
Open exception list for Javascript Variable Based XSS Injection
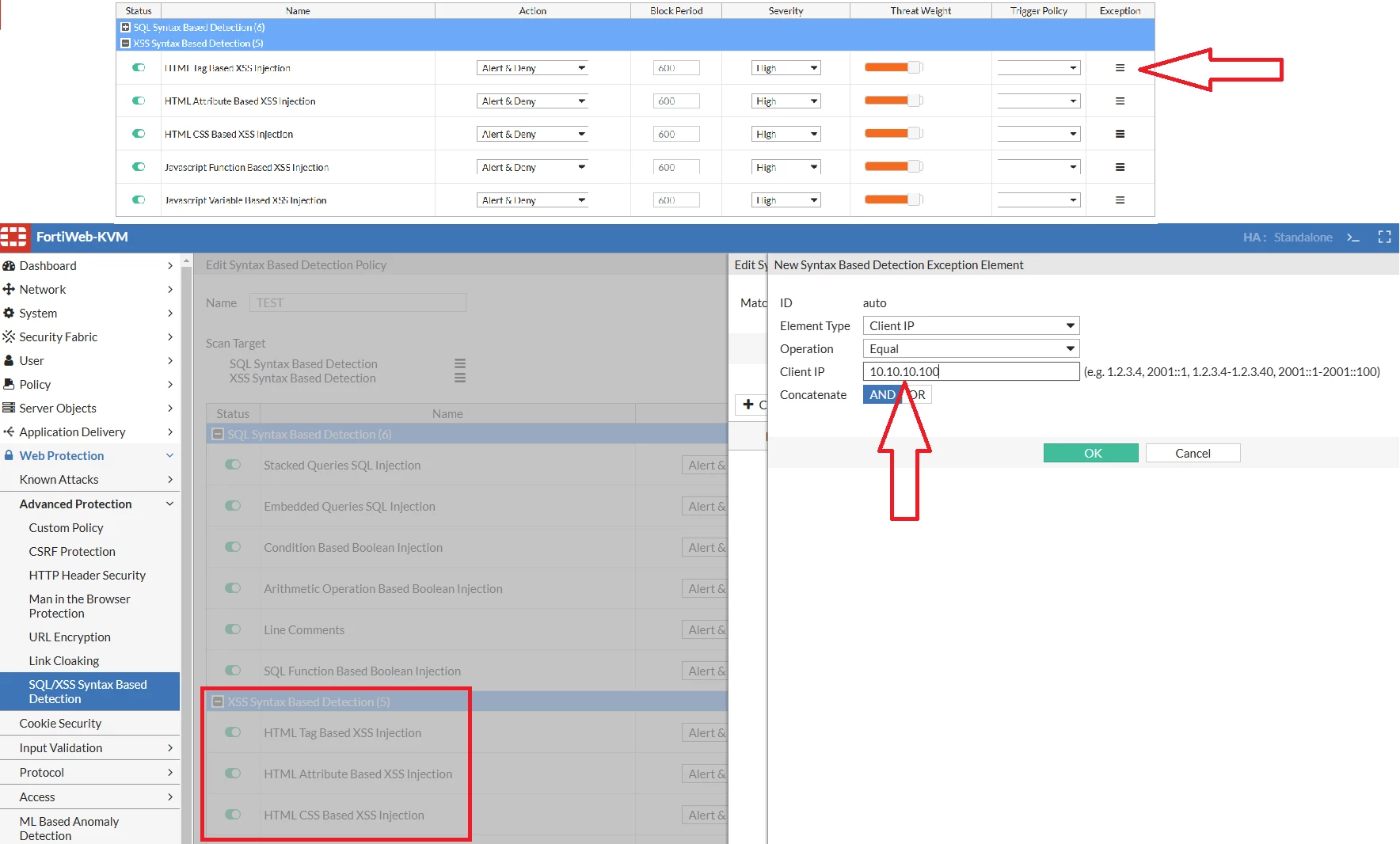(x=1120, y=200)
